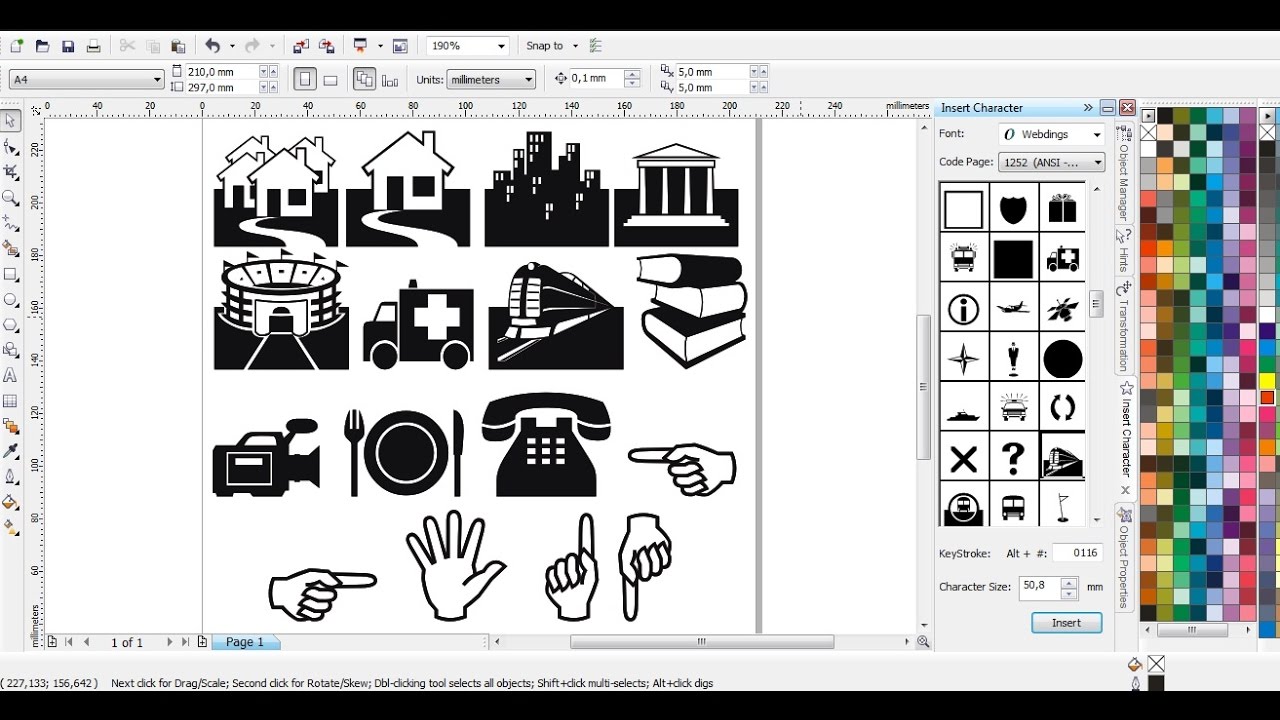Expand the Snap to dropdown
The height and width of the screenshot is (720, 1280).
point(575,46)
